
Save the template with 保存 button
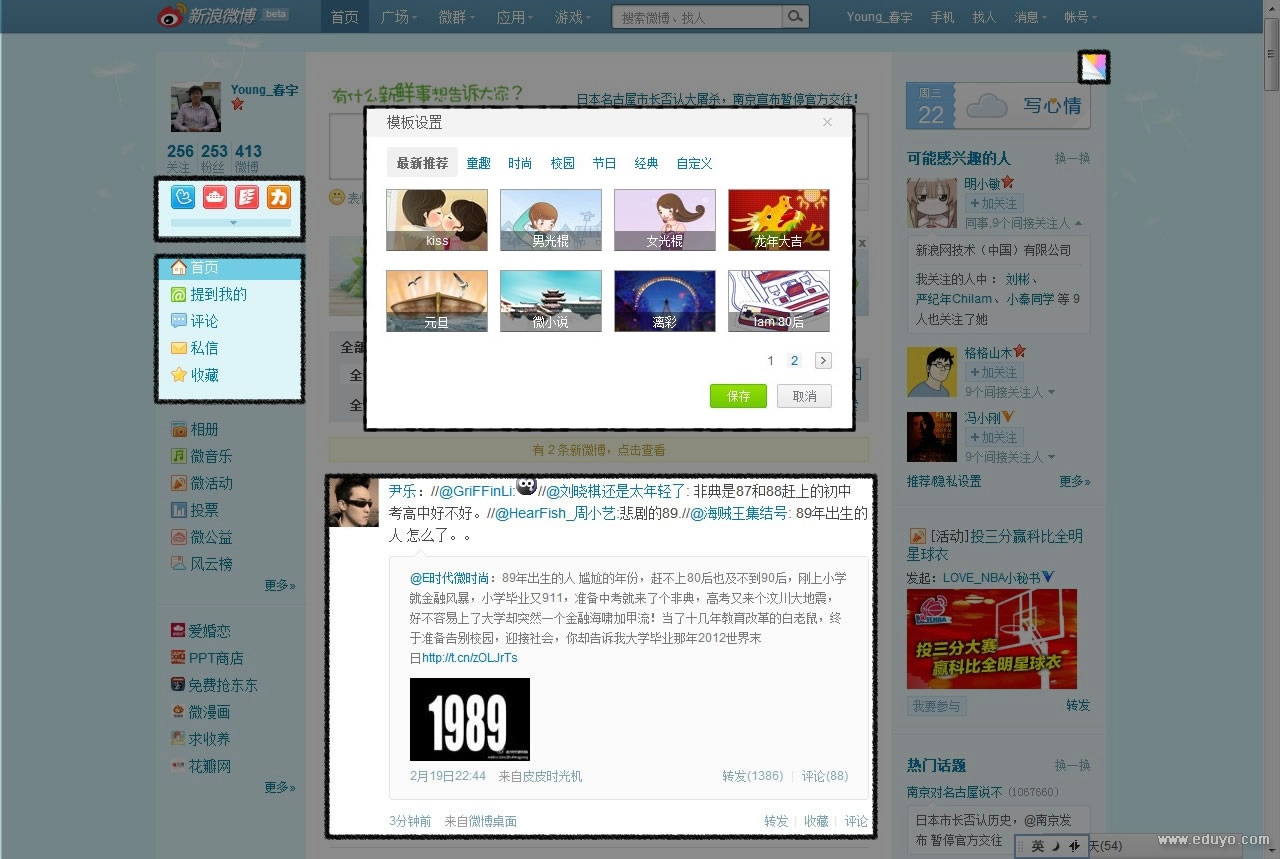click(738, 396)
